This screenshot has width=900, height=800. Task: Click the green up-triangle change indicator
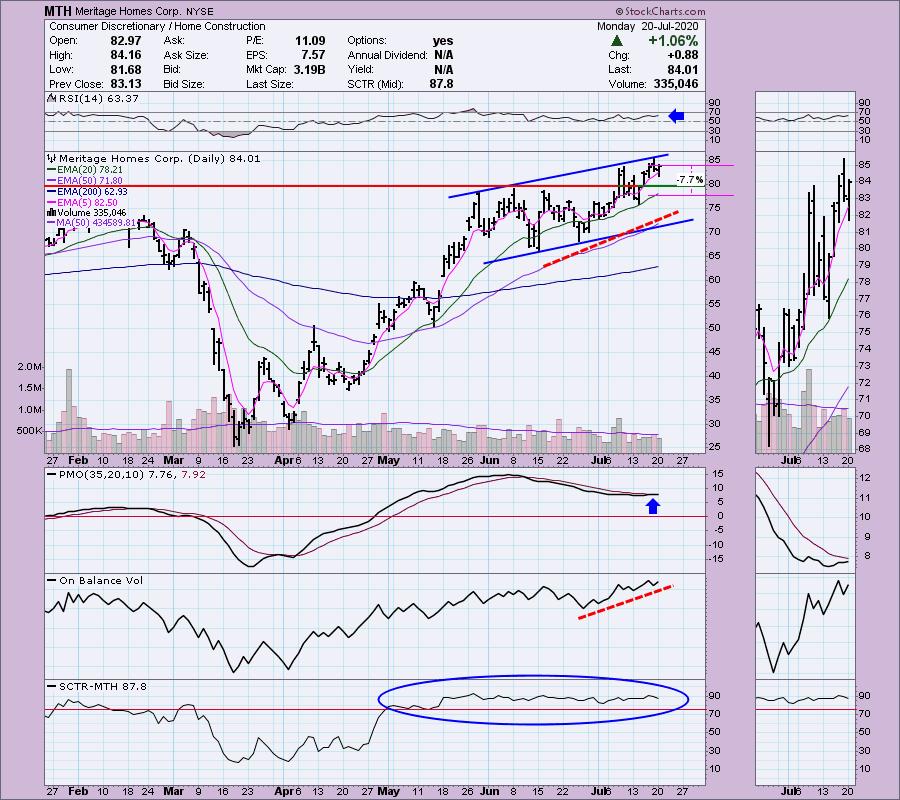coord(617,41)
